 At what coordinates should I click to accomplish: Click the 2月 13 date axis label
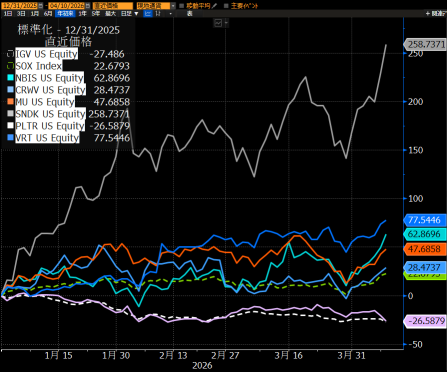[173, 355]
